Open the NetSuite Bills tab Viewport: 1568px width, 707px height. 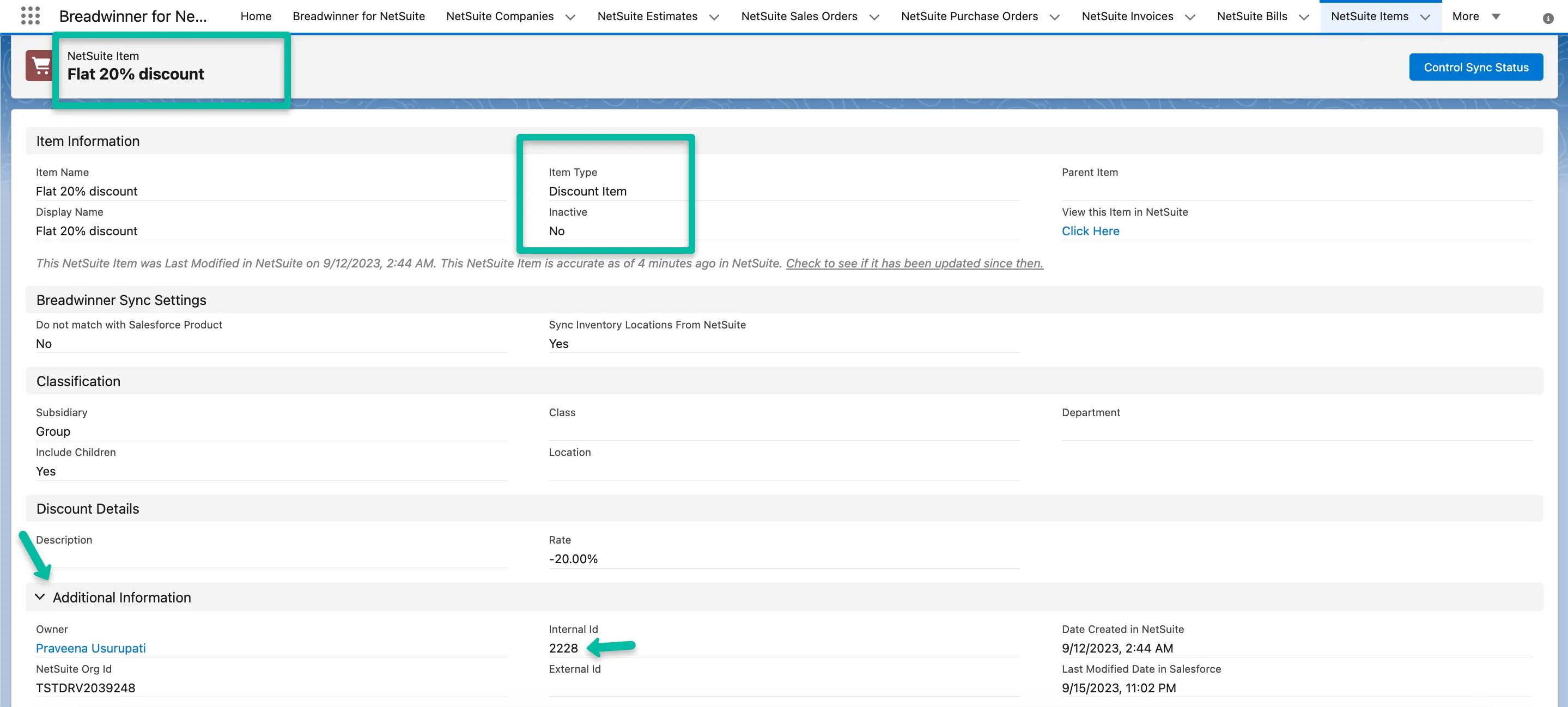pos(1252,16)
